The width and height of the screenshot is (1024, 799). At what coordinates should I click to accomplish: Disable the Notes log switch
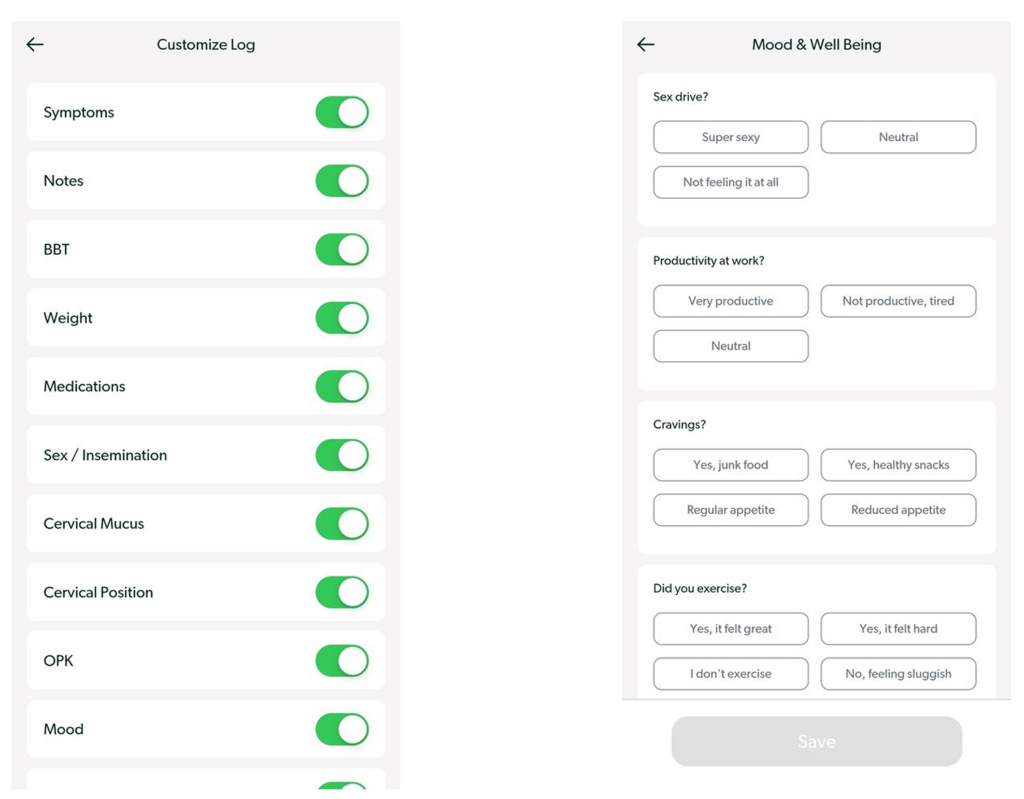pos(342,181)
